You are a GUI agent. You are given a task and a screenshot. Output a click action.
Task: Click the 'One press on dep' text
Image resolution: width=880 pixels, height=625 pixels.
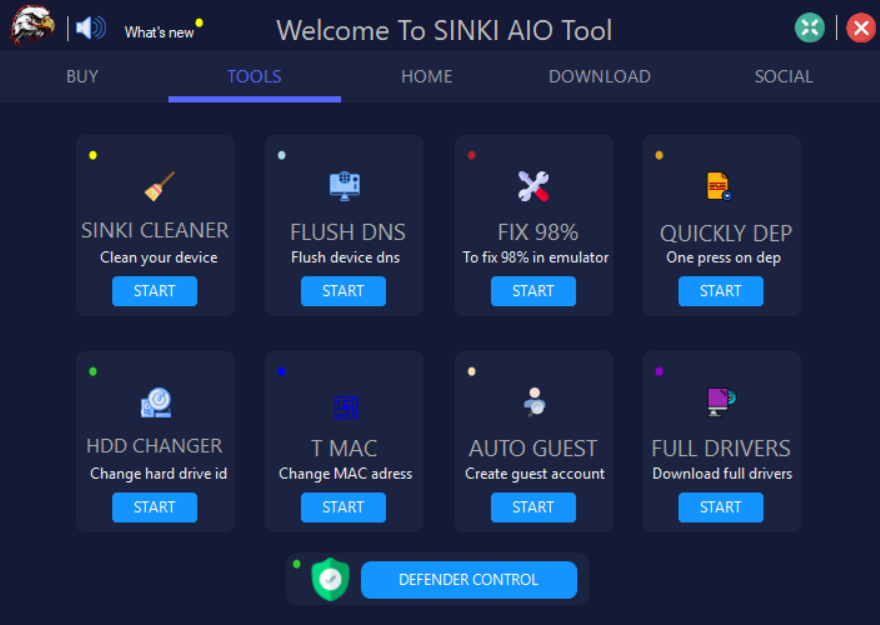click(723, 258)
